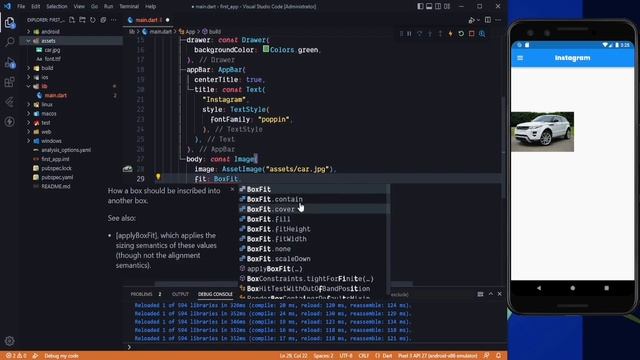Choose BoxFit.scaleDown from suggestions
The image size is (640, 360).
point(314,259)
